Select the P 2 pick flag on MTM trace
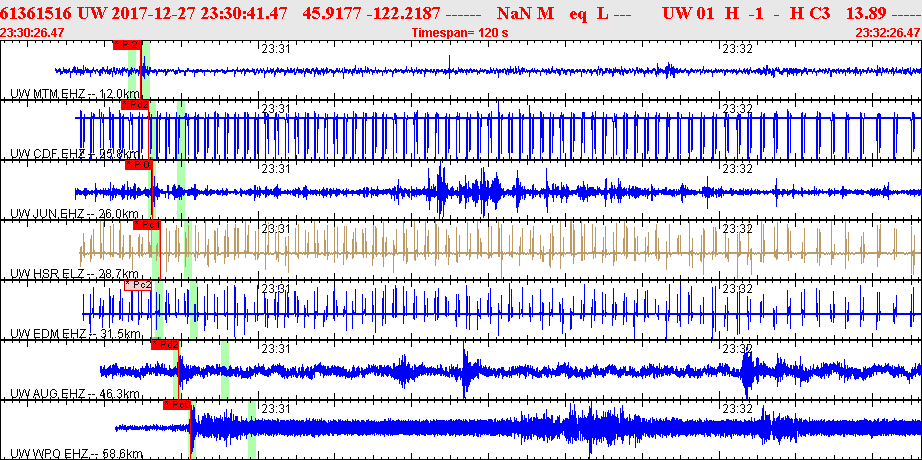 coord(127,45)
